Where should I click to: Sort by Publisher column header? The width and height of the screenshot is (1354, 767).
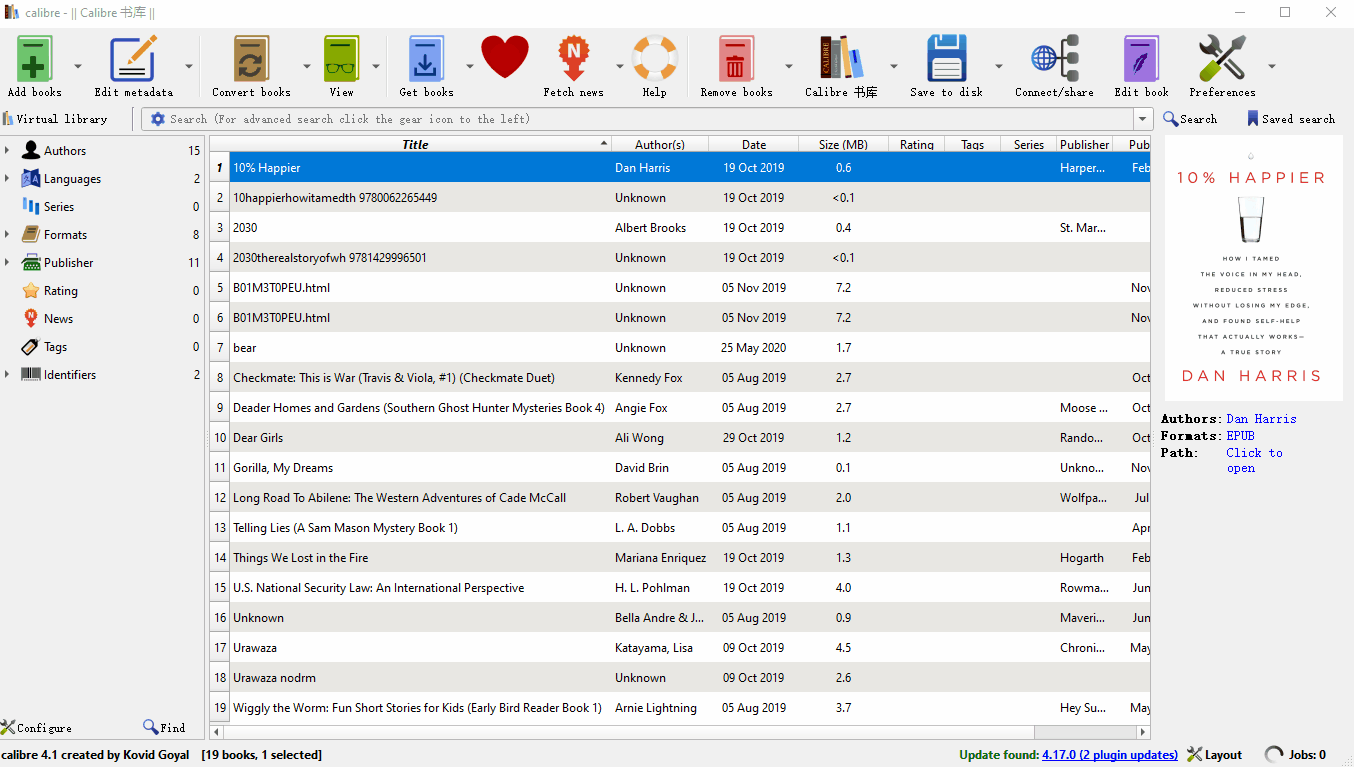click(x=1085, y=144)
